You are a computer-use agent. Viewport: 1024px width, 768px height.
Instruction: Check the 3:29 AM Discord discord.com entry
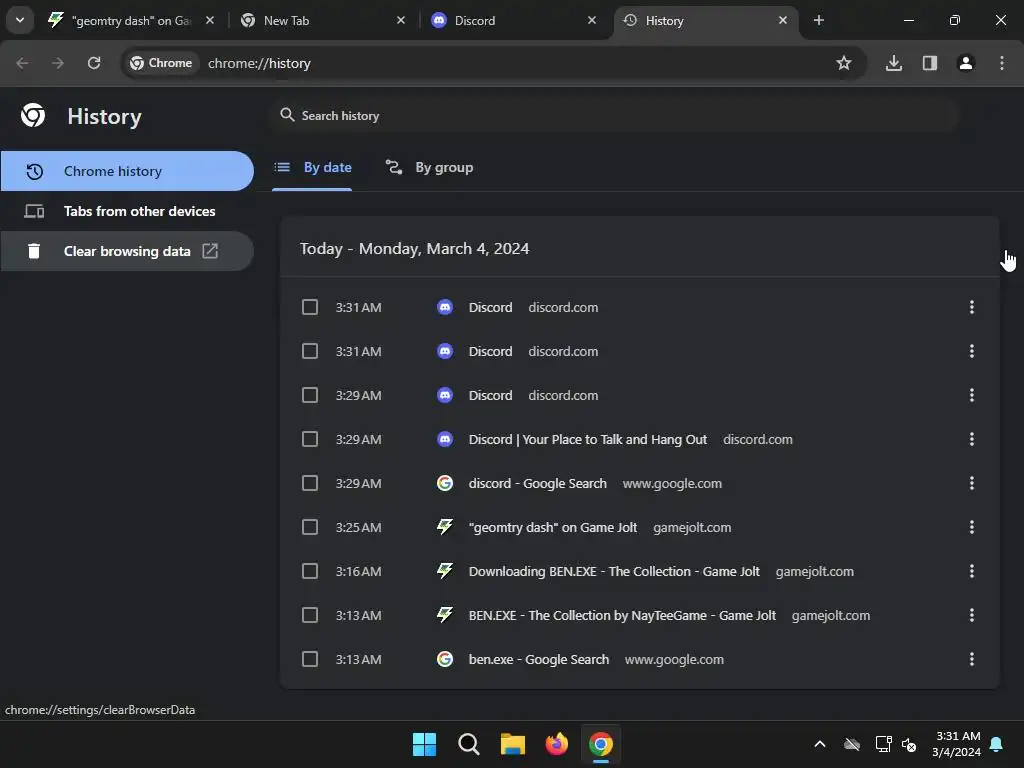click(310, 395)
